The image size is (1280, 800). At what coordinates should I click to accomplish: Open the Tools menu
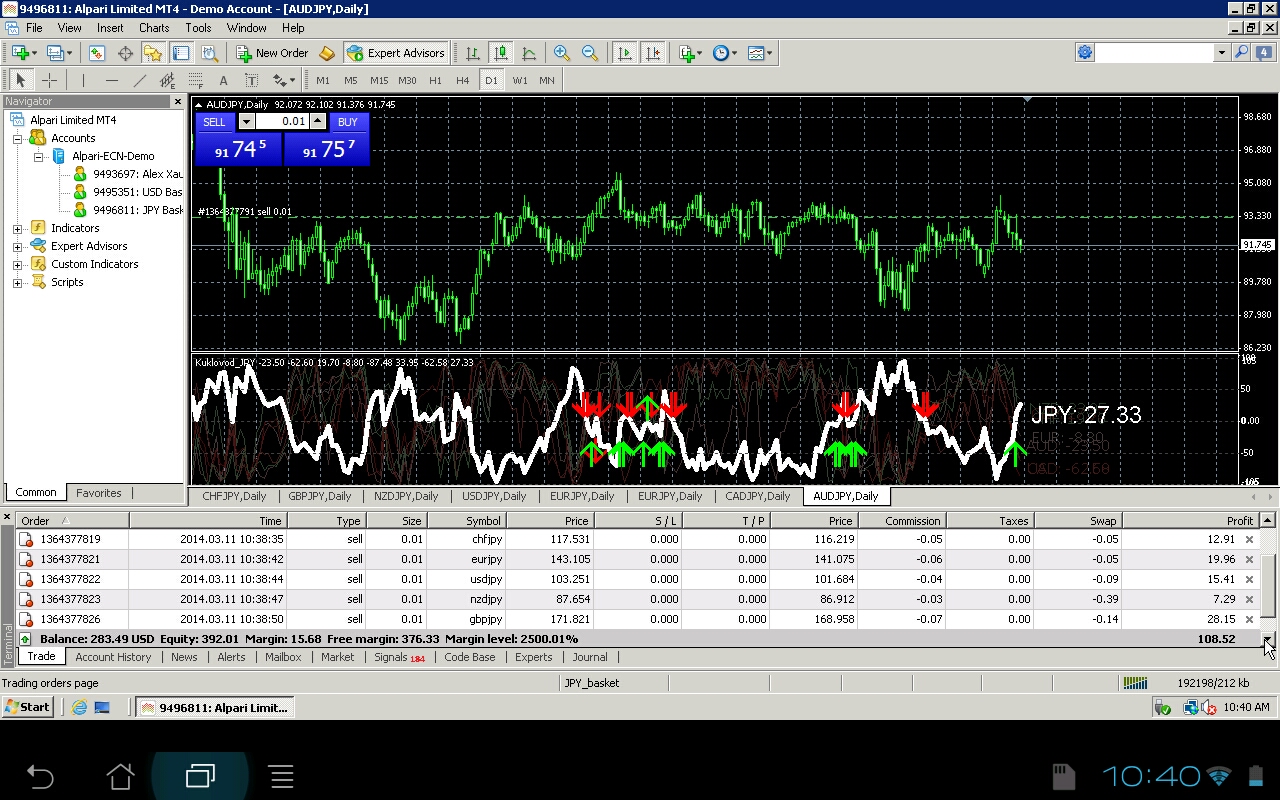(x=198, y=28)
